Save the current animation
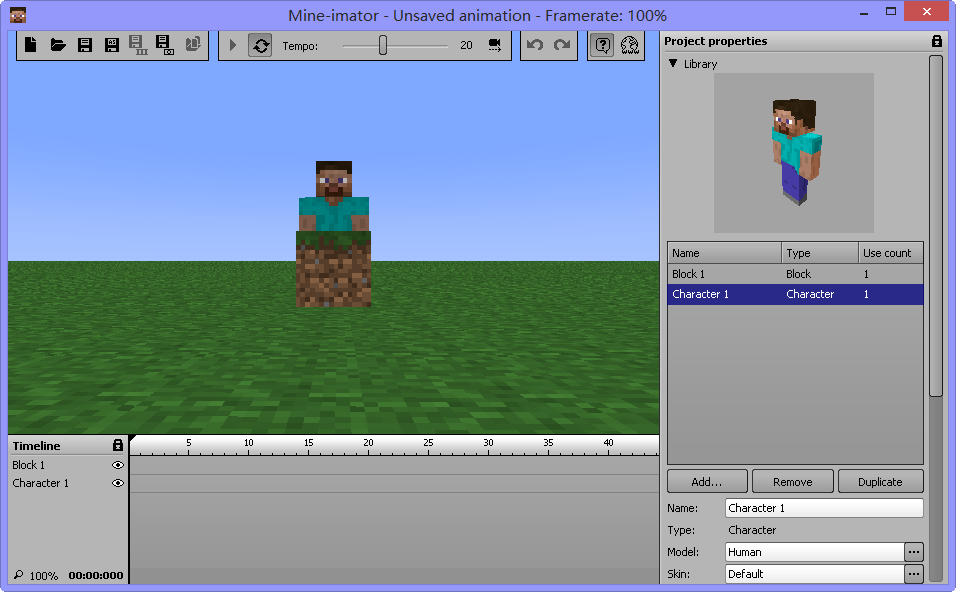 85,44
